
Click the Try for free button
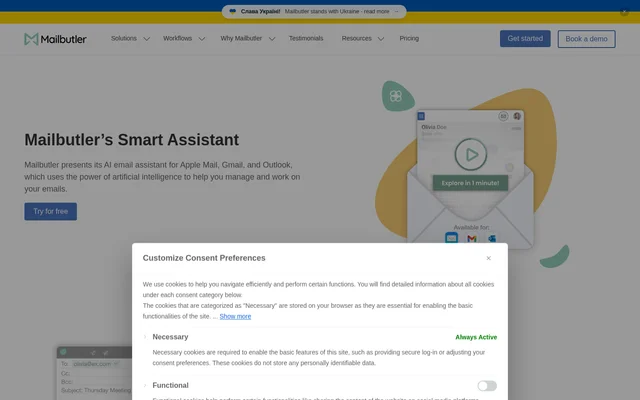coord(51,211)
